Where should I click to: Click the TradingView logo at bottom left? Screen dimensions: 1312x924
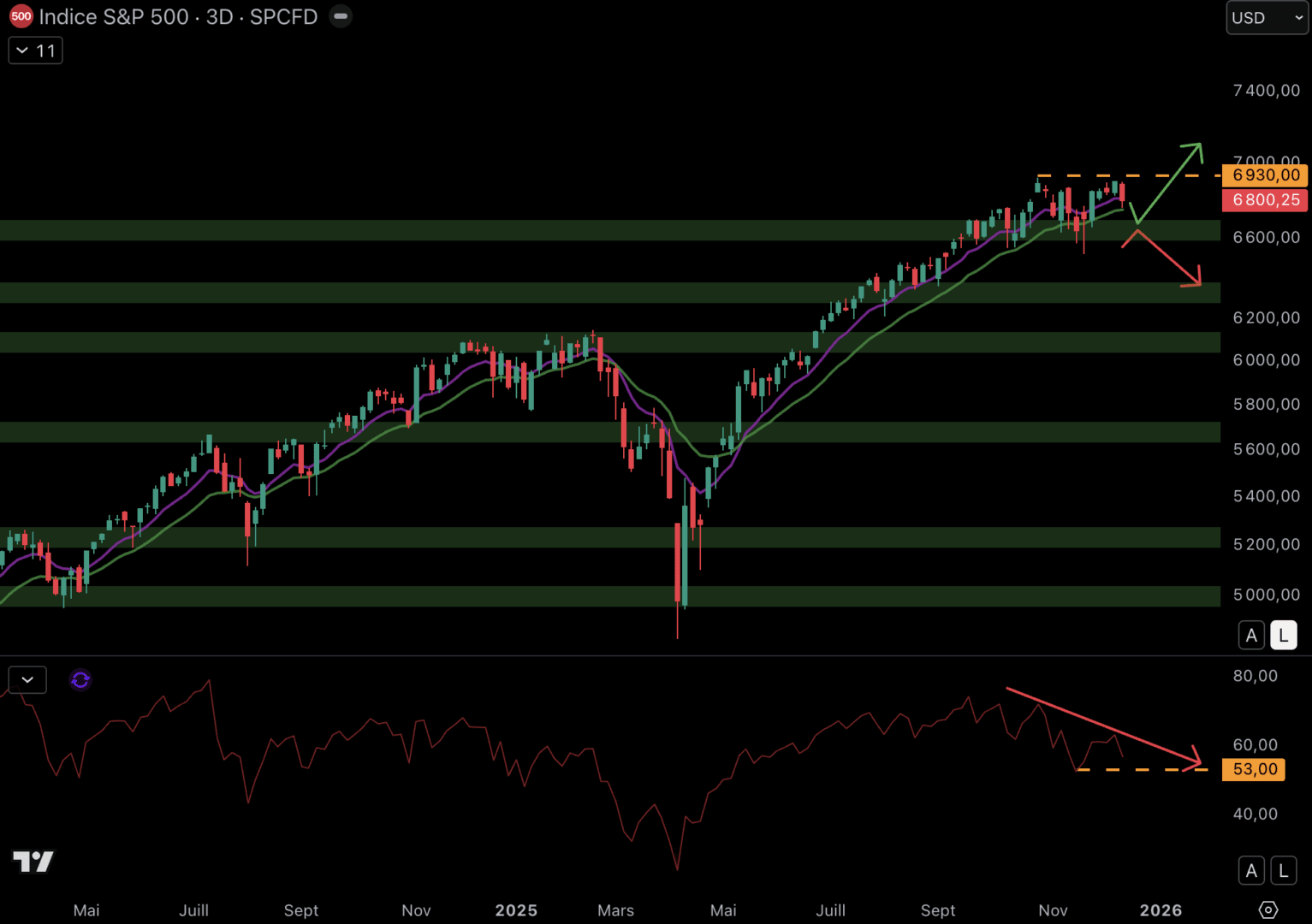click(x=33, y=861)
